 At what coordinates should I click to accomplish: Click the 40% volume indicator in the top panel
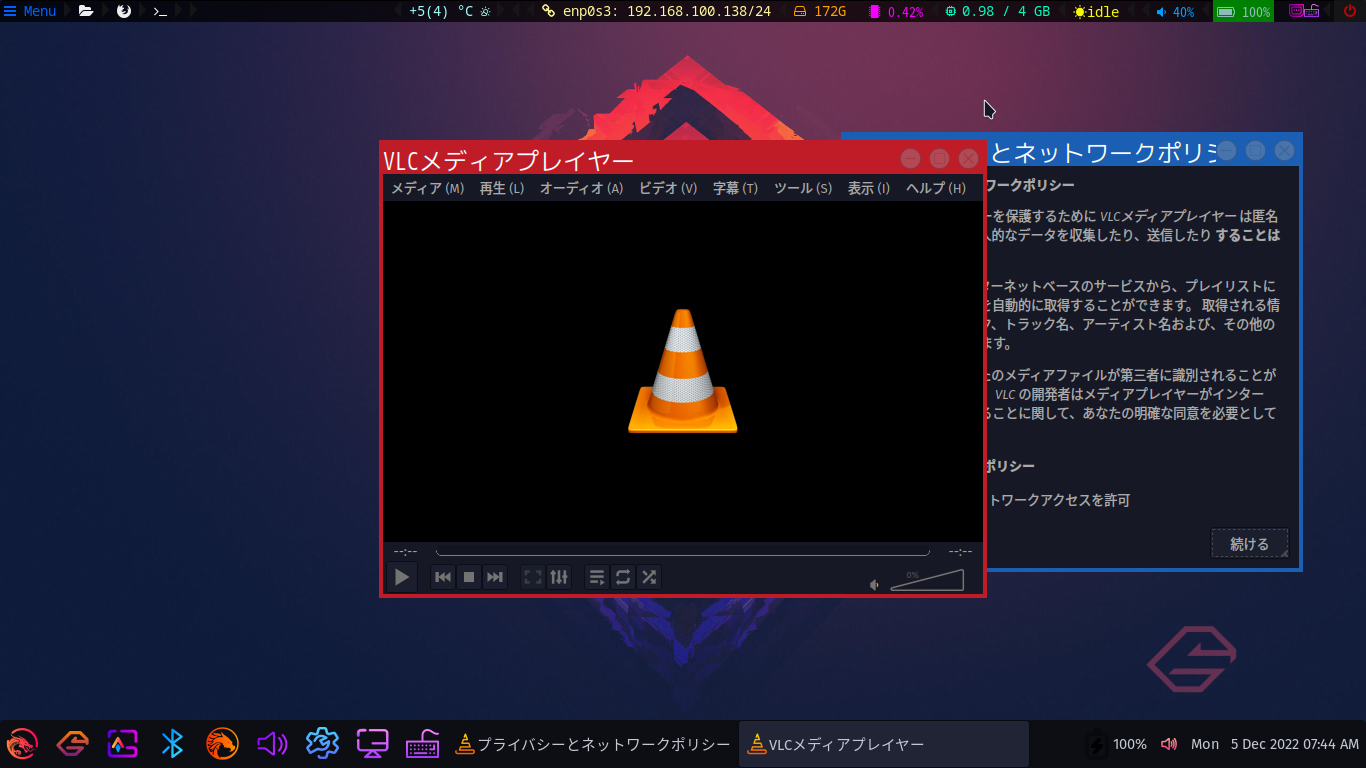pos(1175,11)
